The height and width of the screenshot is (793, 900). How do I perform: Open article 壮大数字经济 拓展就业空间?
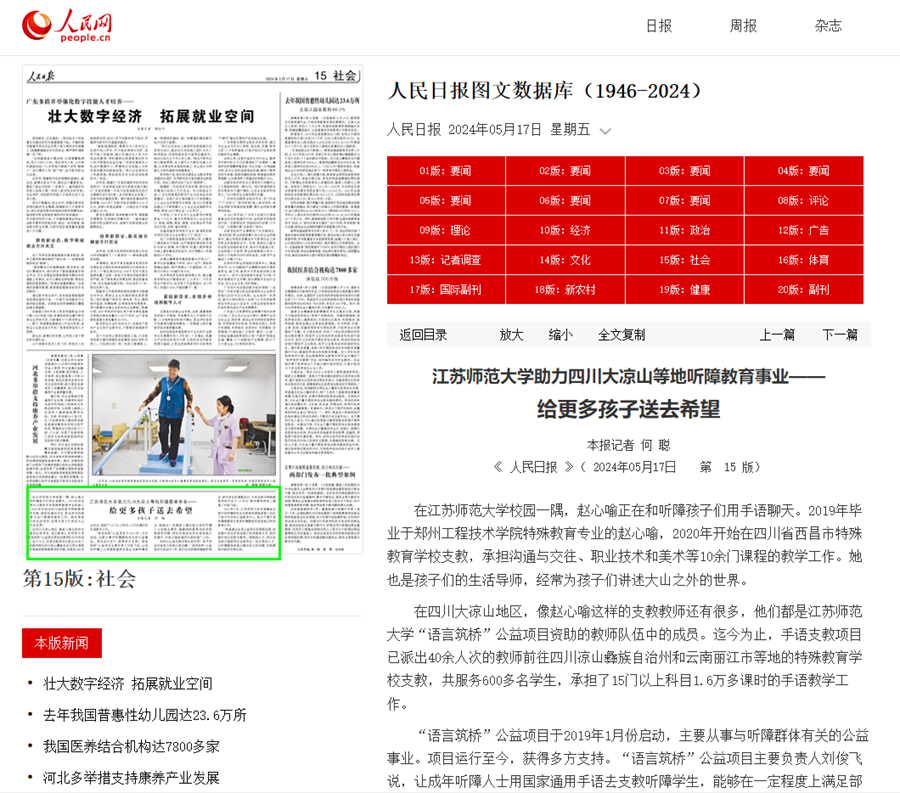click(x=128, y=684)
